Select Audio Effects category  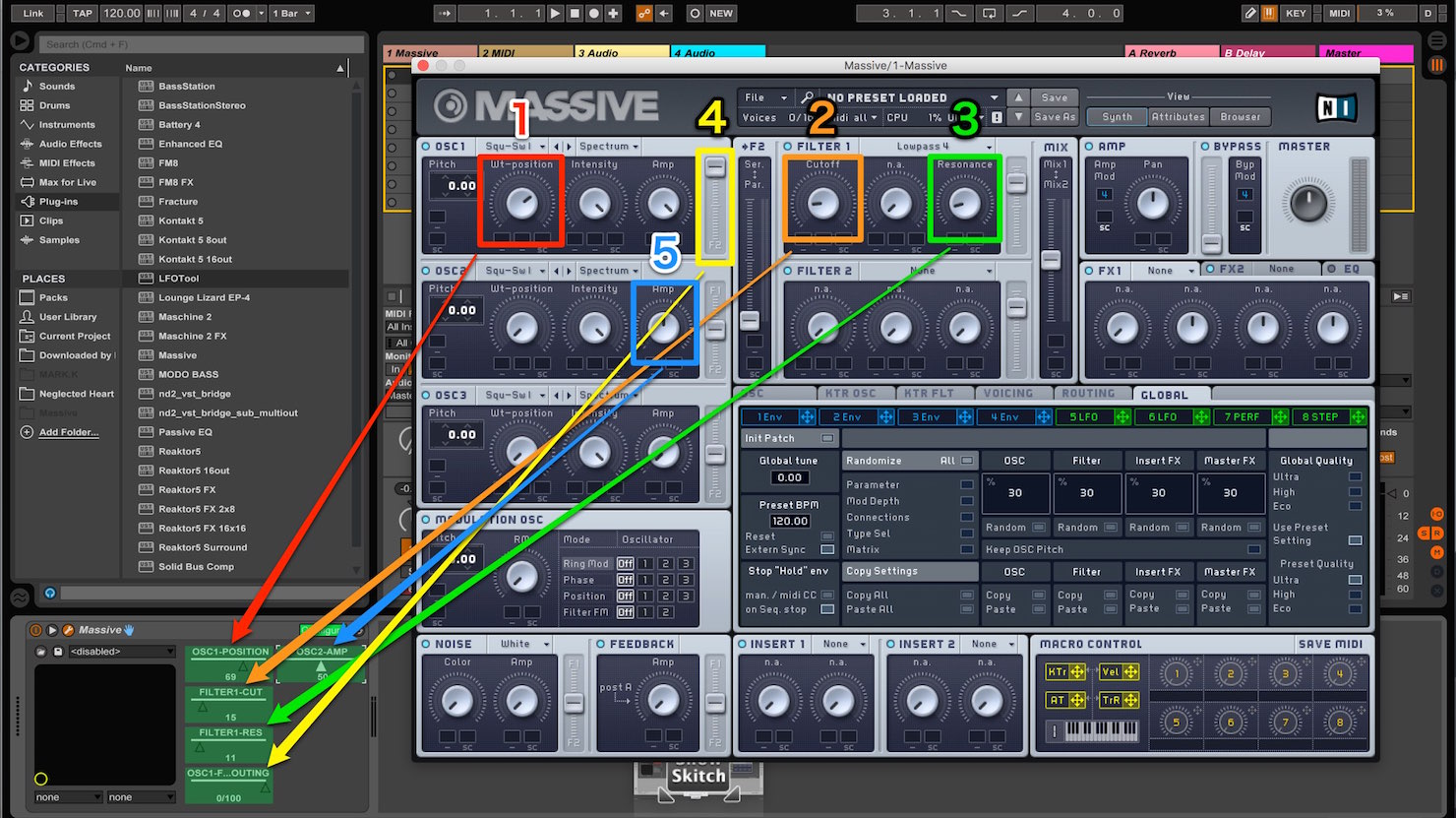coord(70,144)
